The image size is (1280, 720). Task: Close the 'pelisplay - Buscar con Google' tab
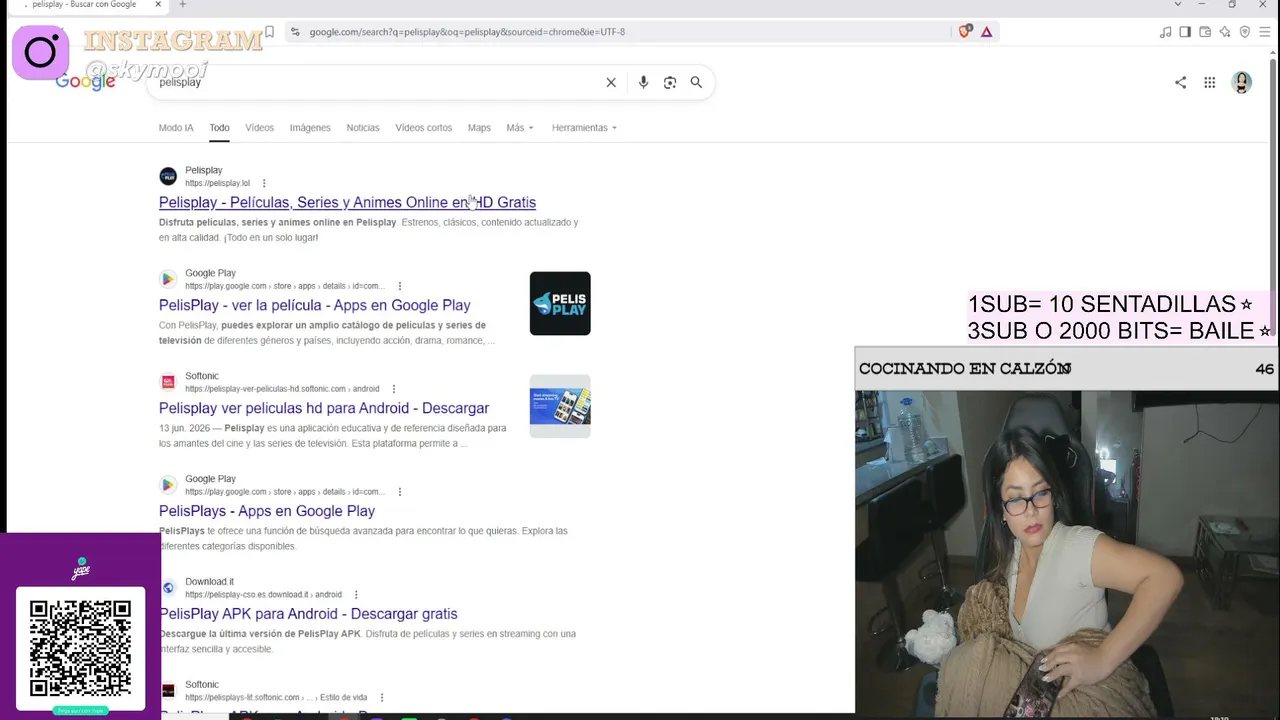click(x=158, y=5)
